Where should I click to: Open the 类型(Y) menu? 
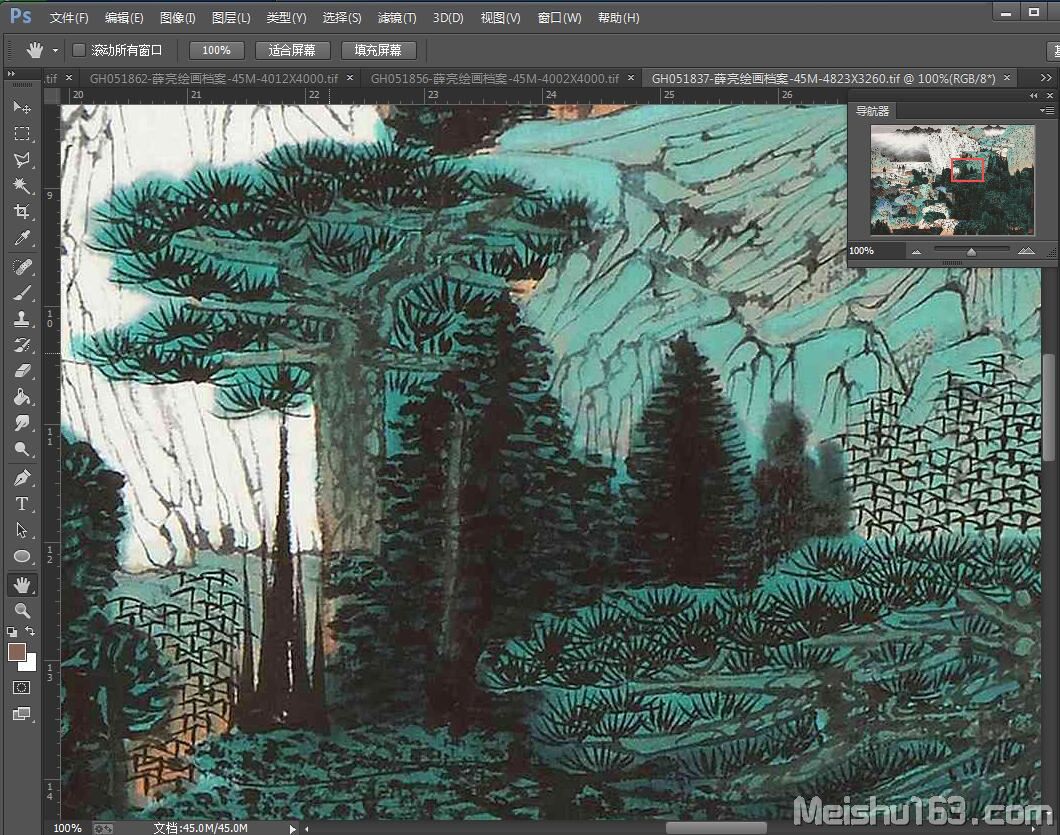pos(286,18)
